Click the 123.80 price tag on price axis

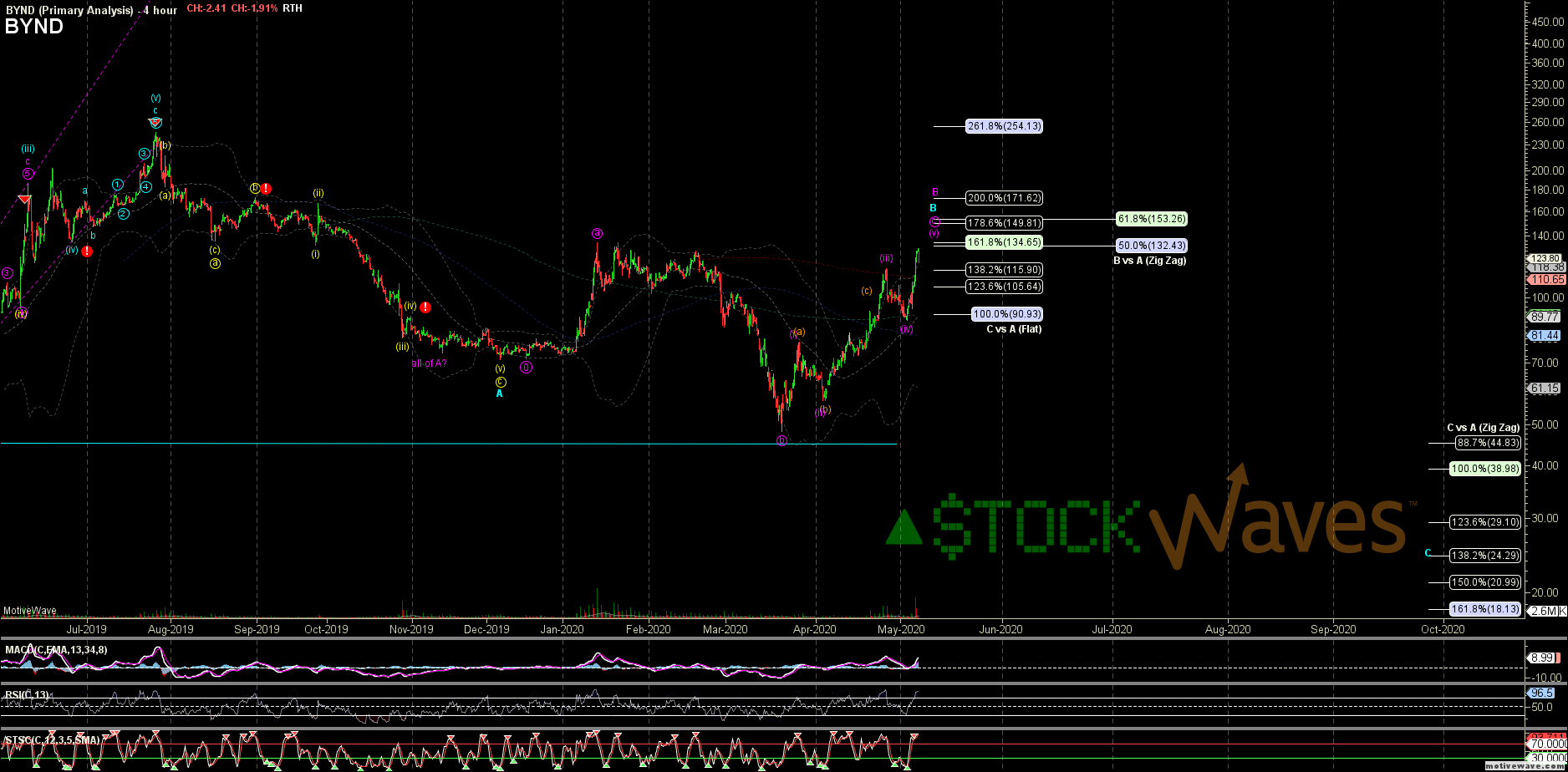click(x=1543, y=258)
